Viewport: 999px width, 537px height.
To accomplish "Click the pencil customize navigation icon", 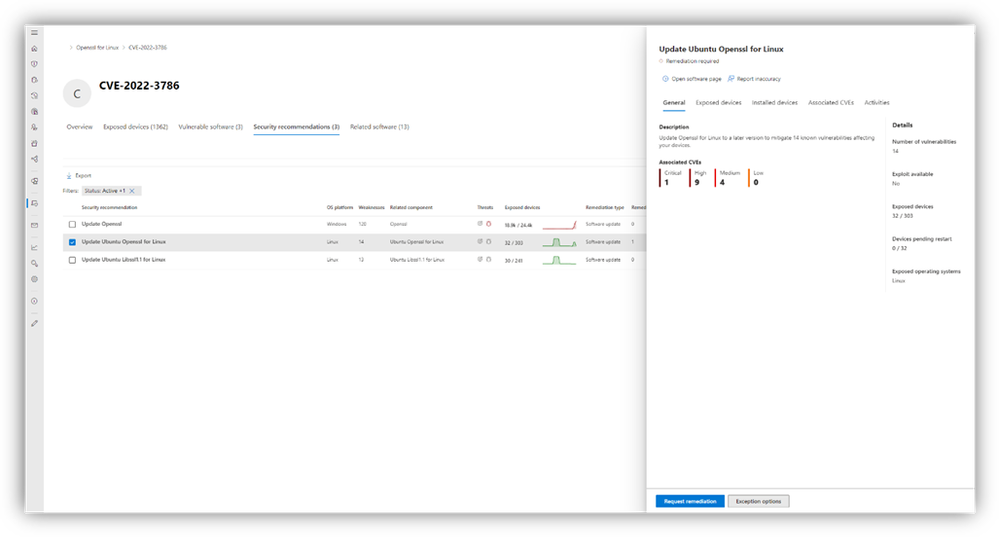I will pos(34,324).
